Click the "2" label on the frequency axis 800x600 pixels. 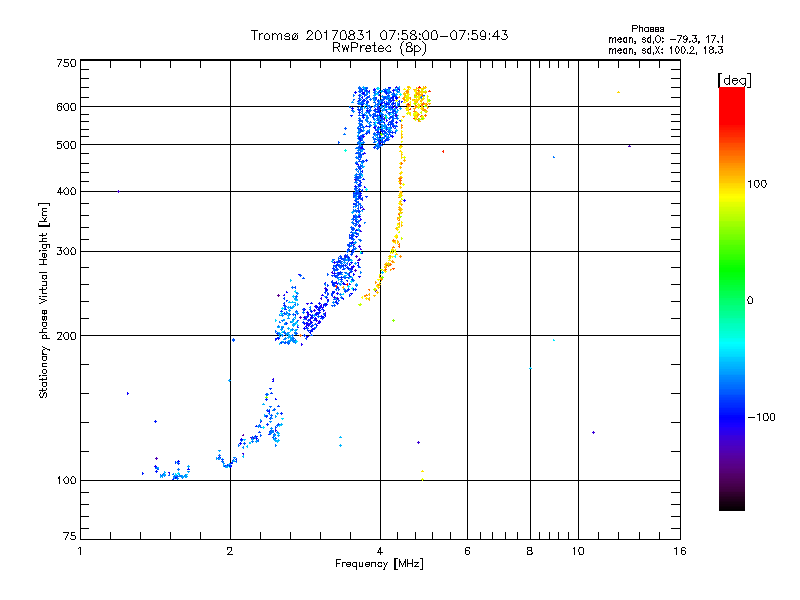click(x=230, y=551)
